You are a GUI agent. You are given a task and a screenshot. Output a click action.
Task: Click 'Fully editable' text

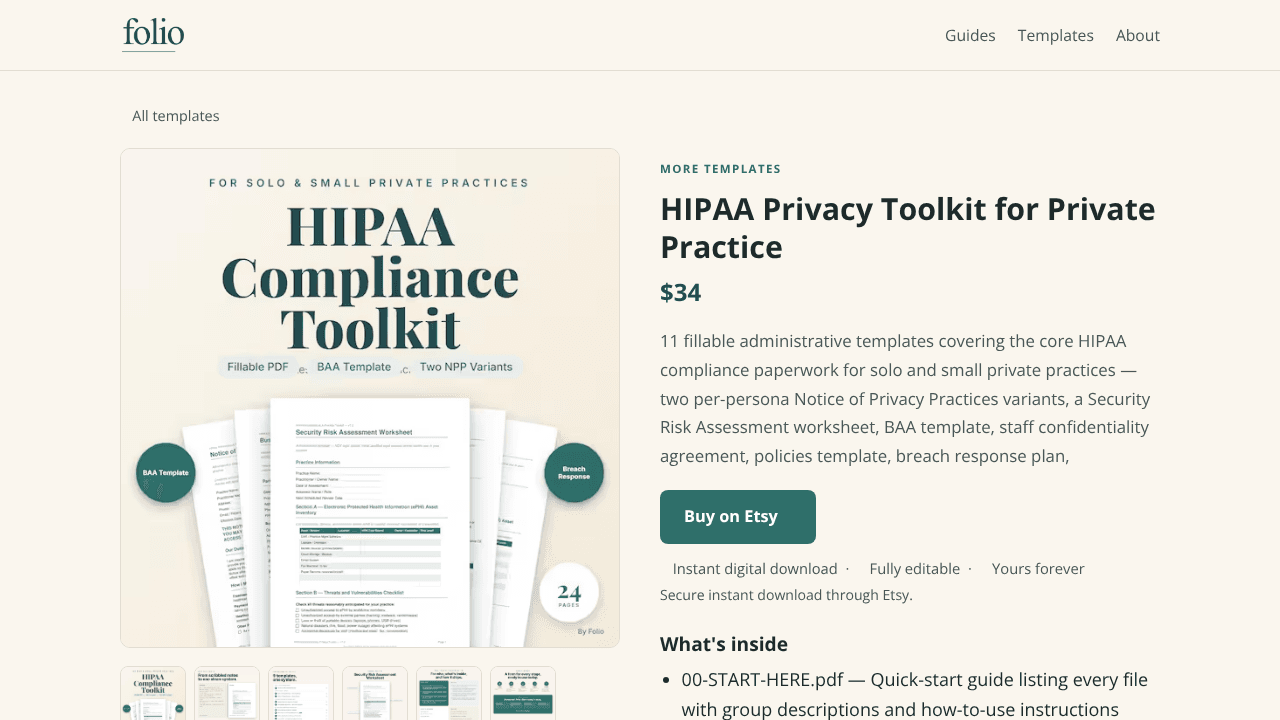click(915, 569)
